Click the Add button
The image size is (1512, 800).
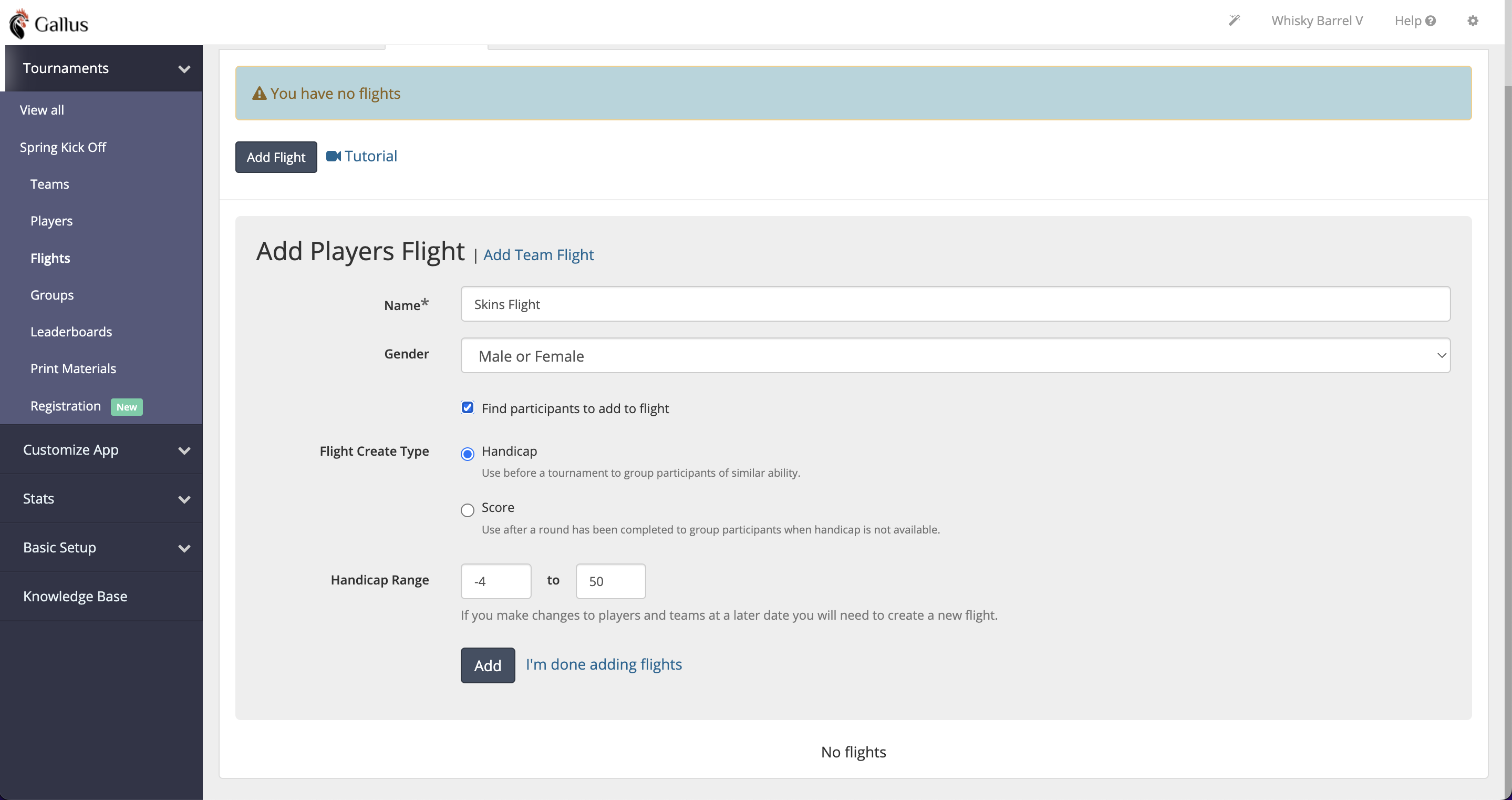coord(488,665)
